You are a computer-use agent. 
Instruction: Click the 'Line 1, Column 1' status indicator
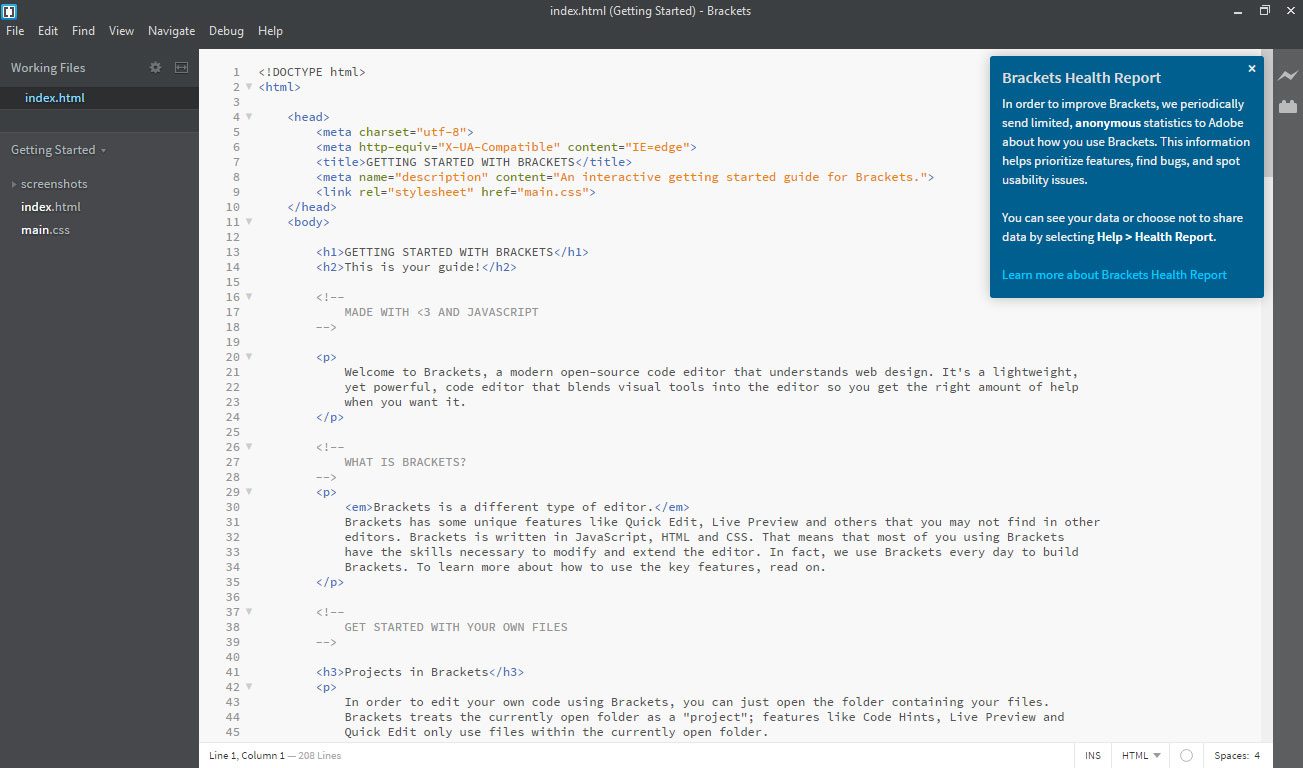pos(246,755)
